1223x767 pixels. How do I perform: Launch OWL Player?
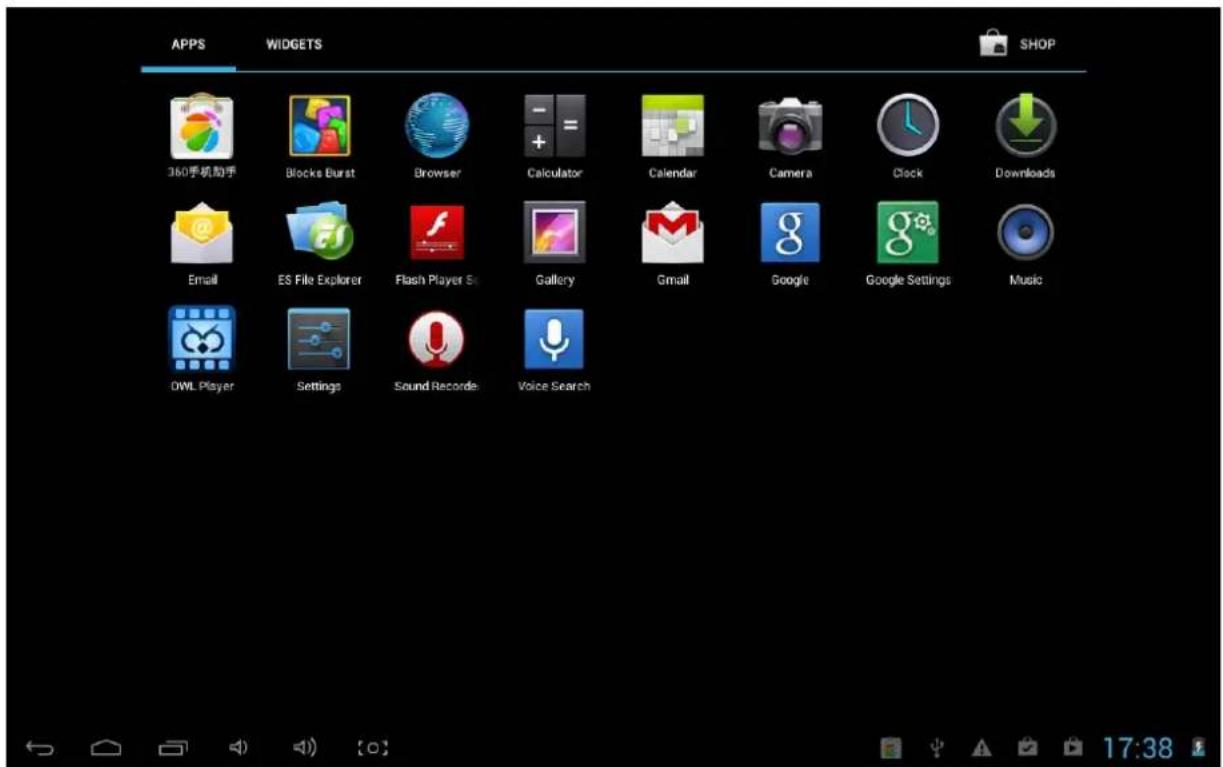(202, 350)
